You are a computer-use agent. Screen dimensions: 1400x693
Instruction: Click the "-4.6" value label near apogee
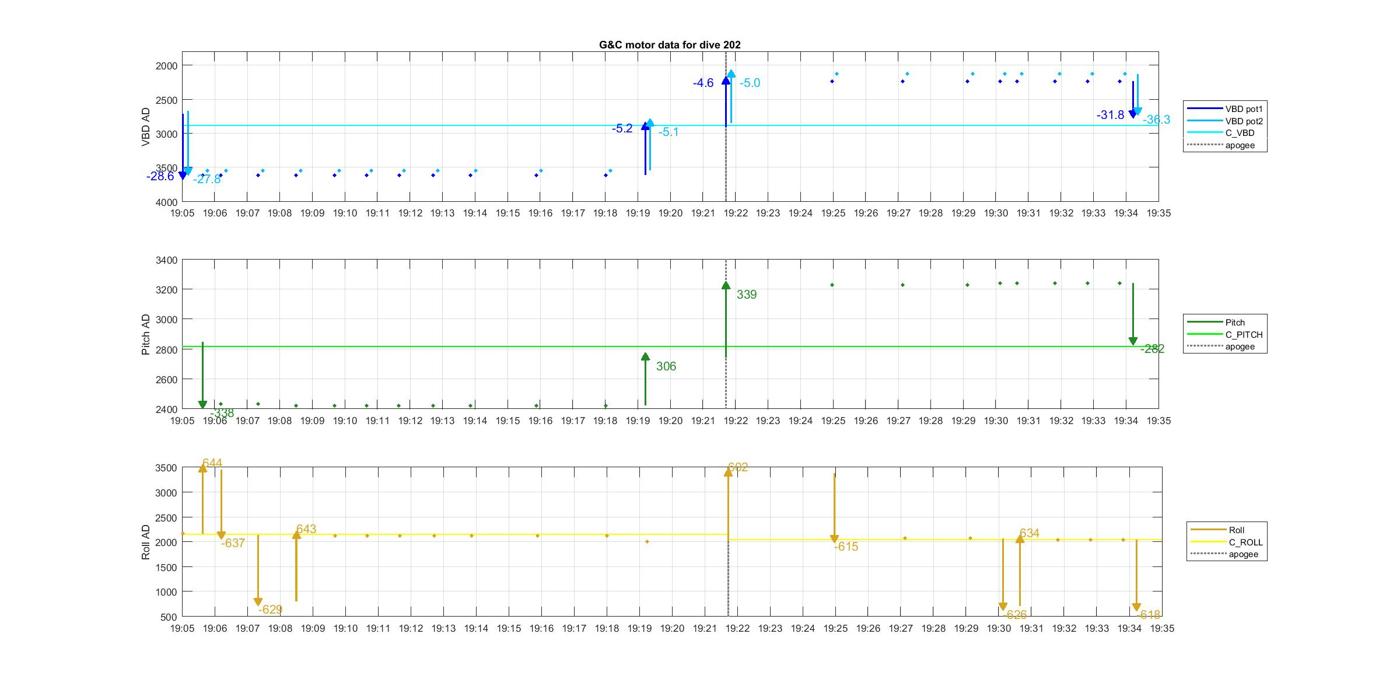tap(703, 83)
